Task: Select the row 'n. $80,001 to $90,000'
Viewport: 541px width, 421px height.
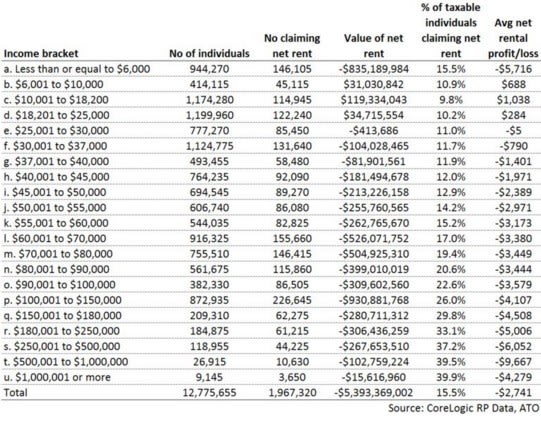Action: tap(270, 269)
